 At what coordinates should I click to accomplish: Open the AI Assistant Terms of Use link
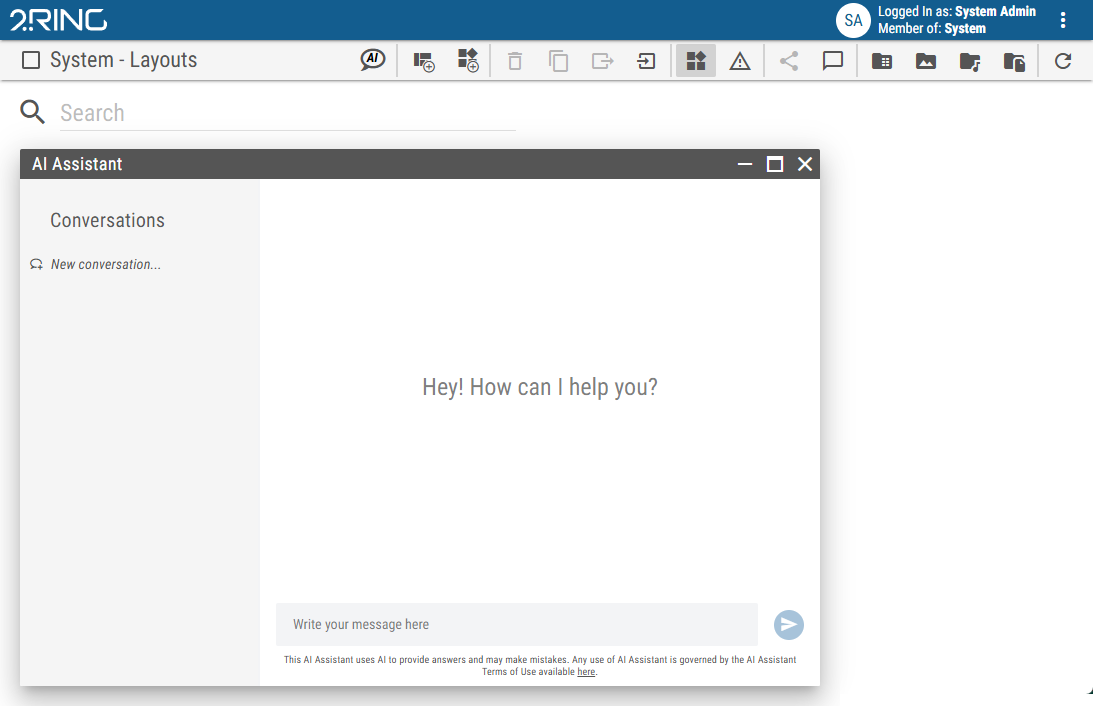[586, 671]
